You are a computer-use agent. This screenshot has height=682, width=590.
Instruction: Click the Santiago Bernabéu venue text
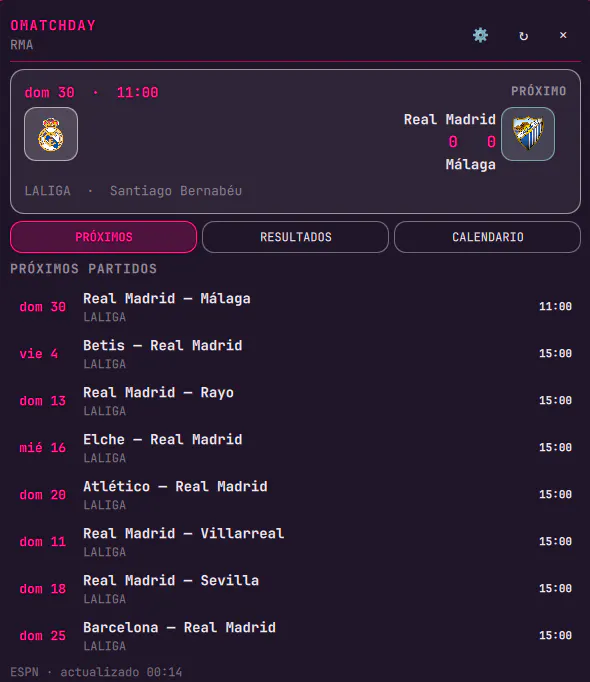coord(176,191)
